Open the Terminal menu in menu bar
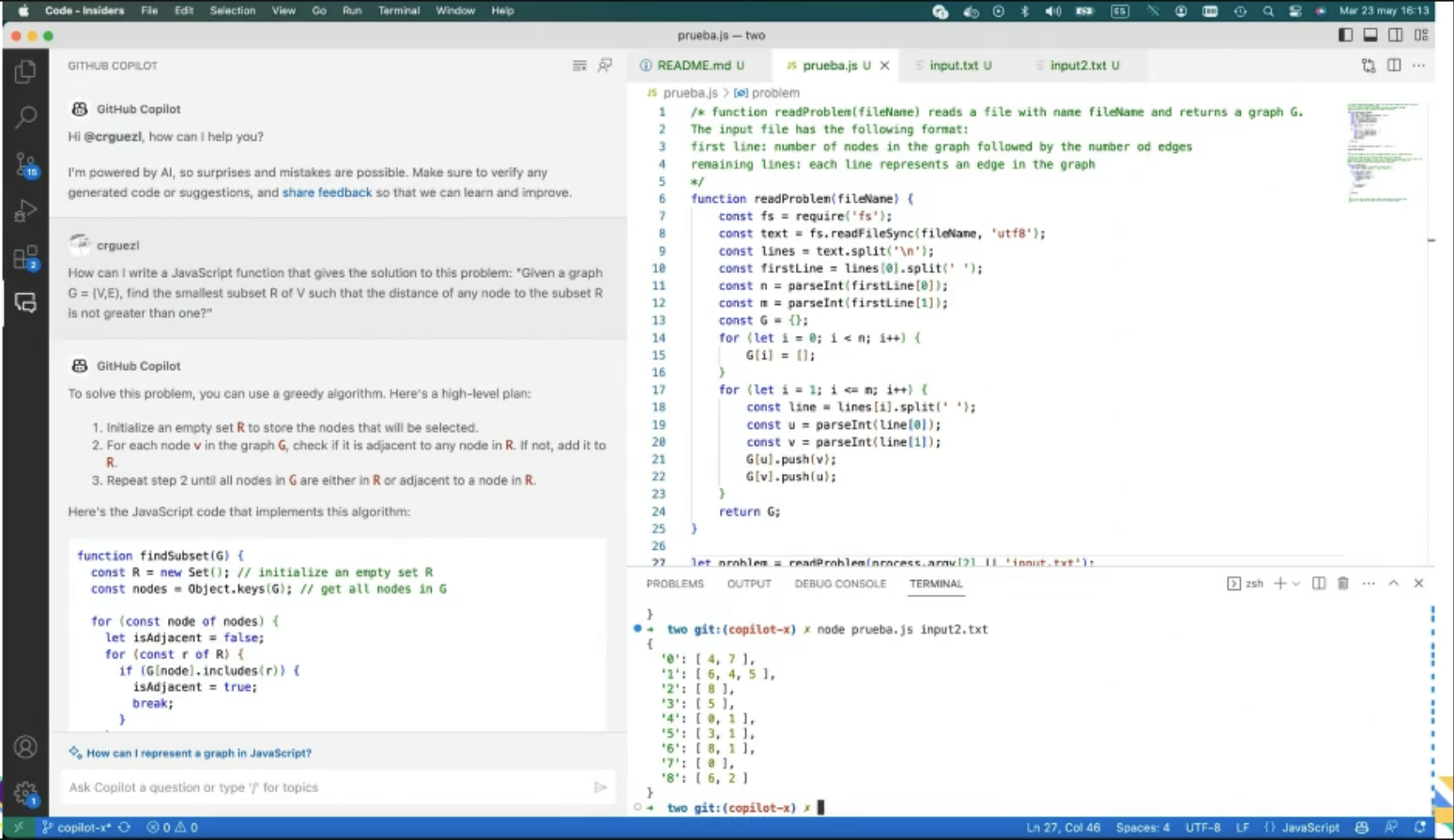 point(399,11)
